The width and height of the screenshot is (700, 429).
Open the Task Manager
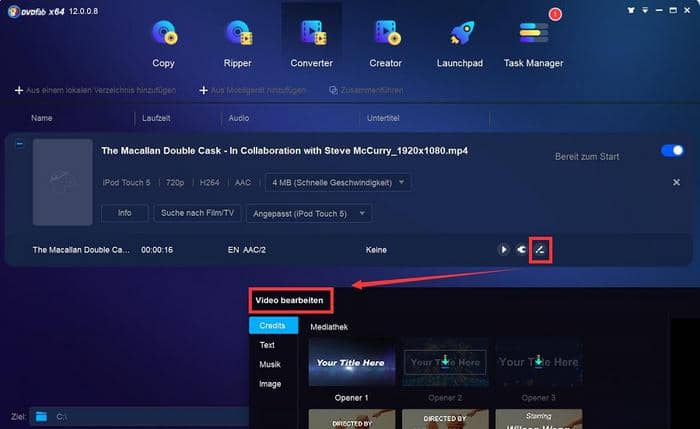point(533,43)
